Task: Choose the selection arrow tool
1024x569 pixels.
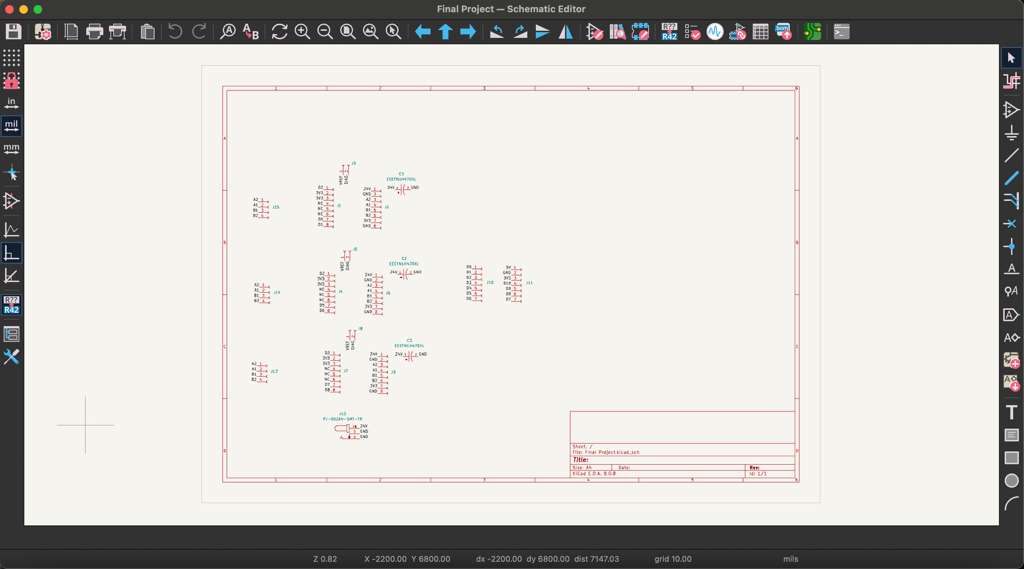Action: click(1011, 57)
